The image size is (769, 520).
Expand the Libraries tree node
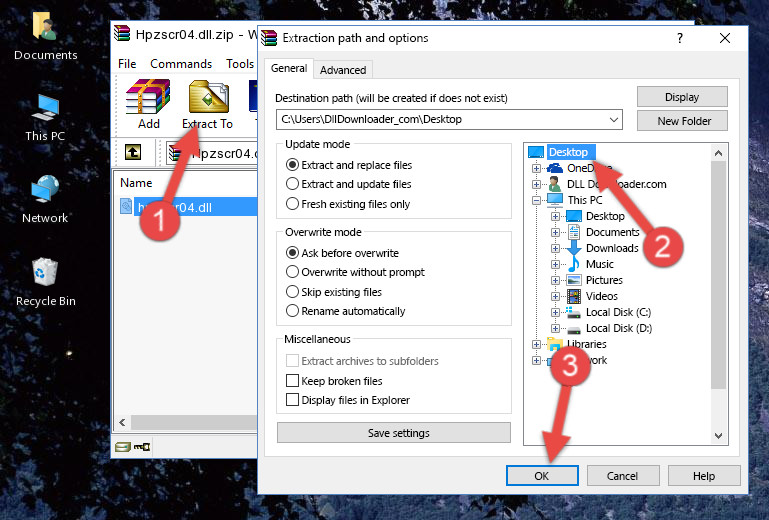537,344
